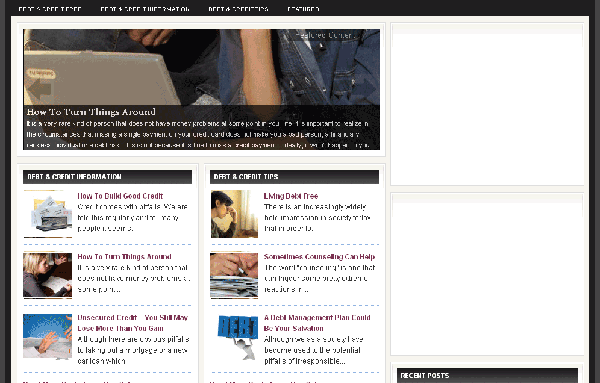Open the Debt & Credit Information menu item

[145, 8]
